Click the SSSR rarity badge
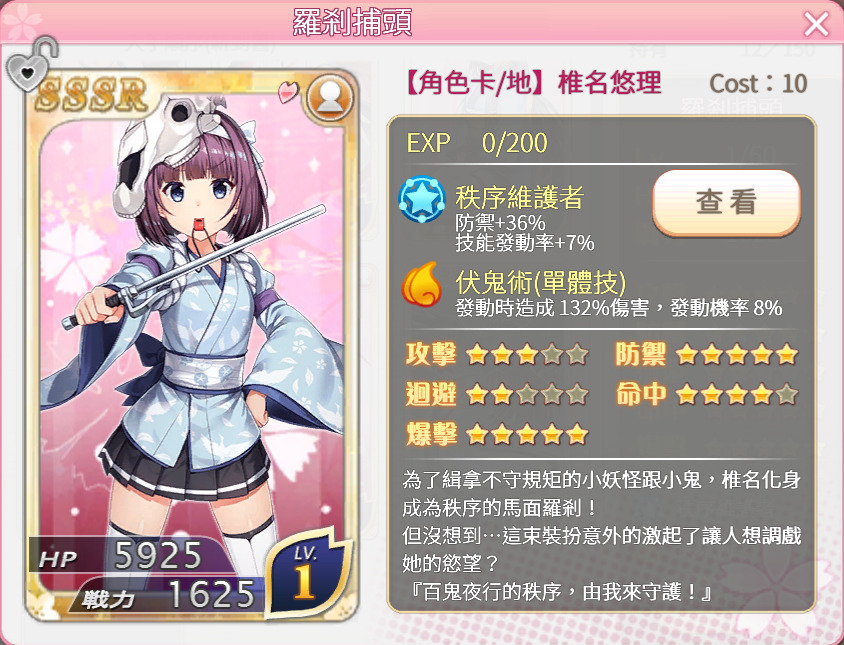844x645 pixels. 92,95
